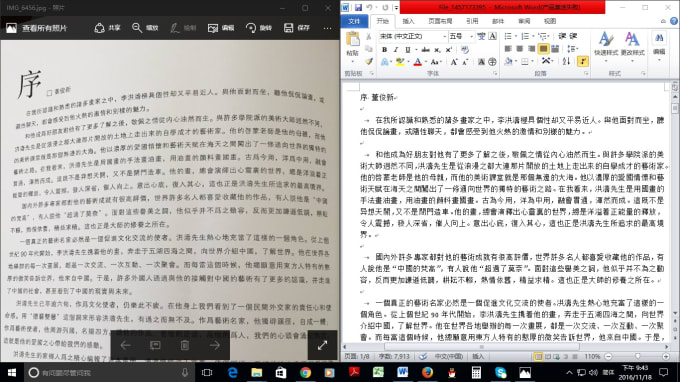This screenshot has width=680, height=382.
Task: Align paragraph text right in Word
Action: click(531, 49)
